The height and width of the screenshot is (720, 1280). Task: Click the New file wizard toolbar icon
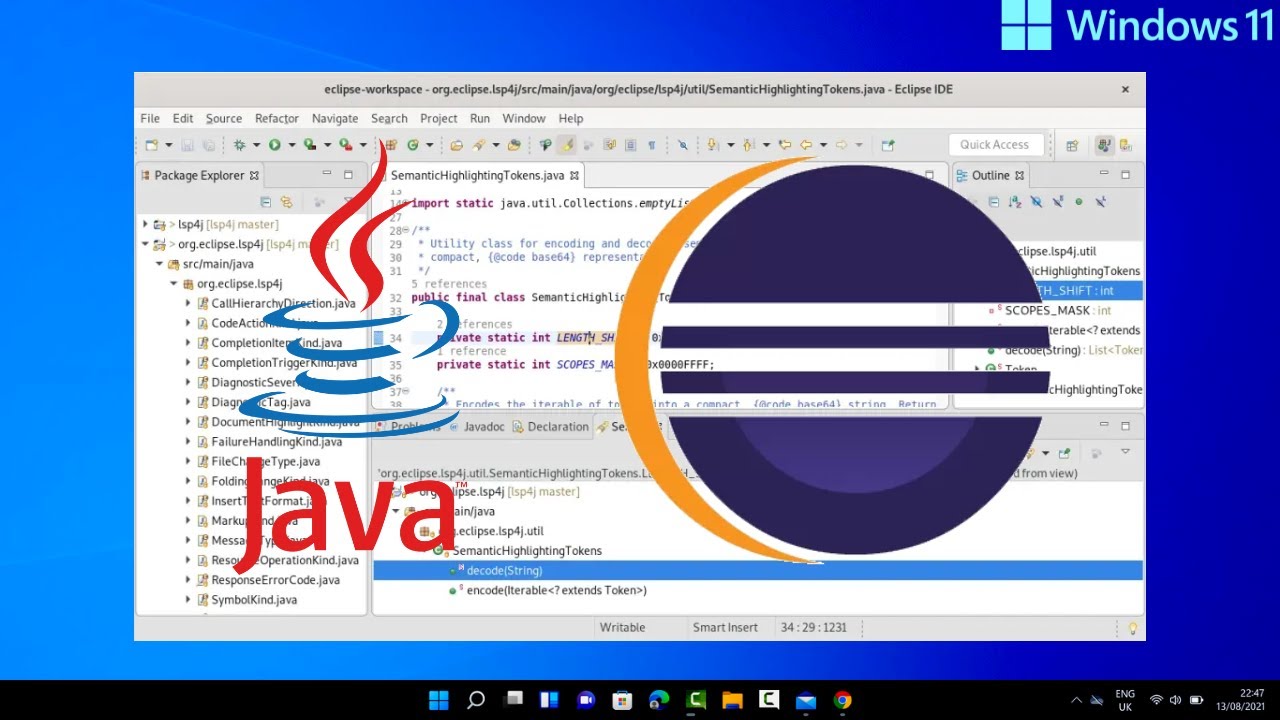152,145
